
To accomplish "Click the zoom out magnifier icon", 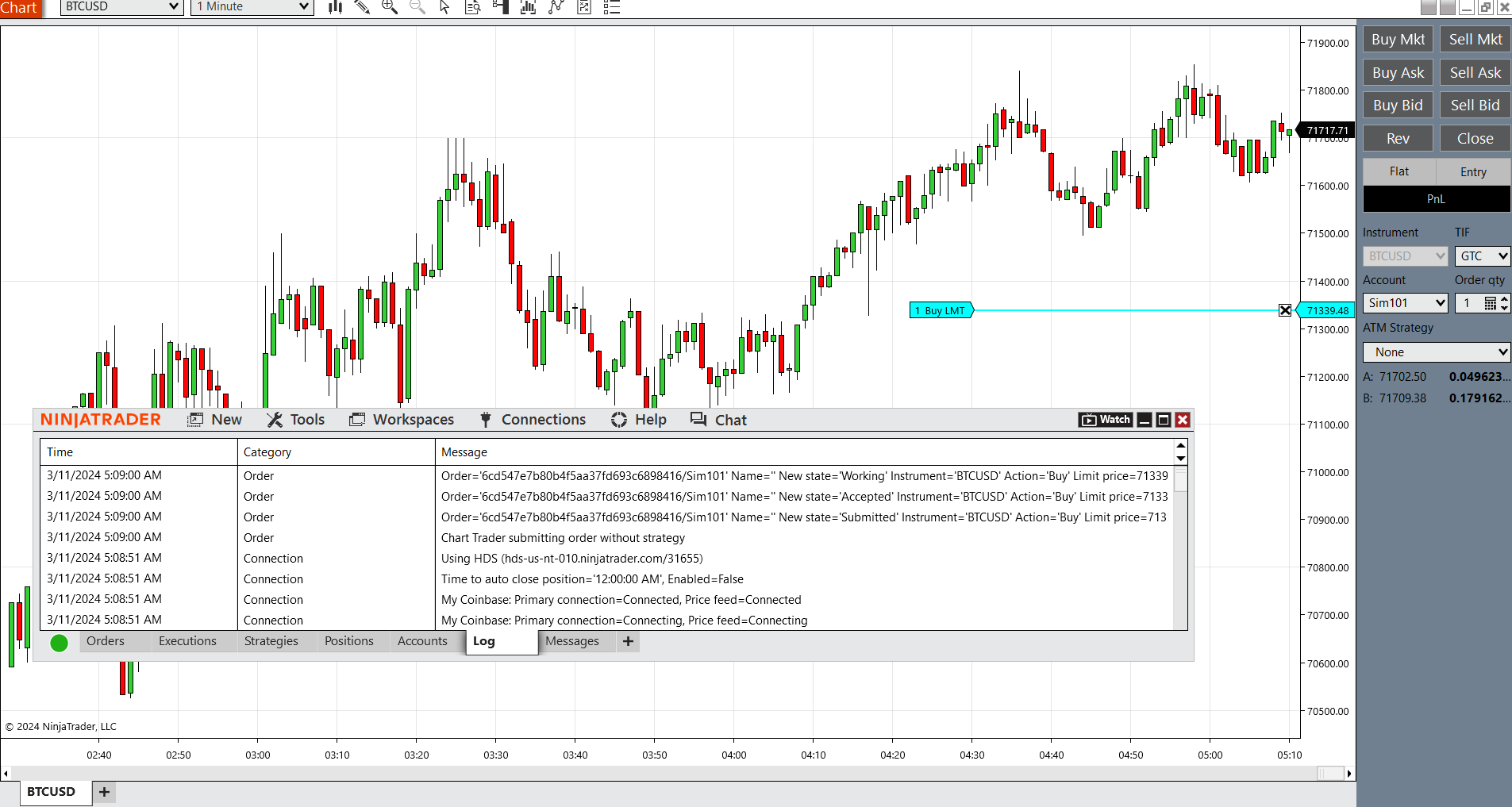I will [x=417, y=7].
